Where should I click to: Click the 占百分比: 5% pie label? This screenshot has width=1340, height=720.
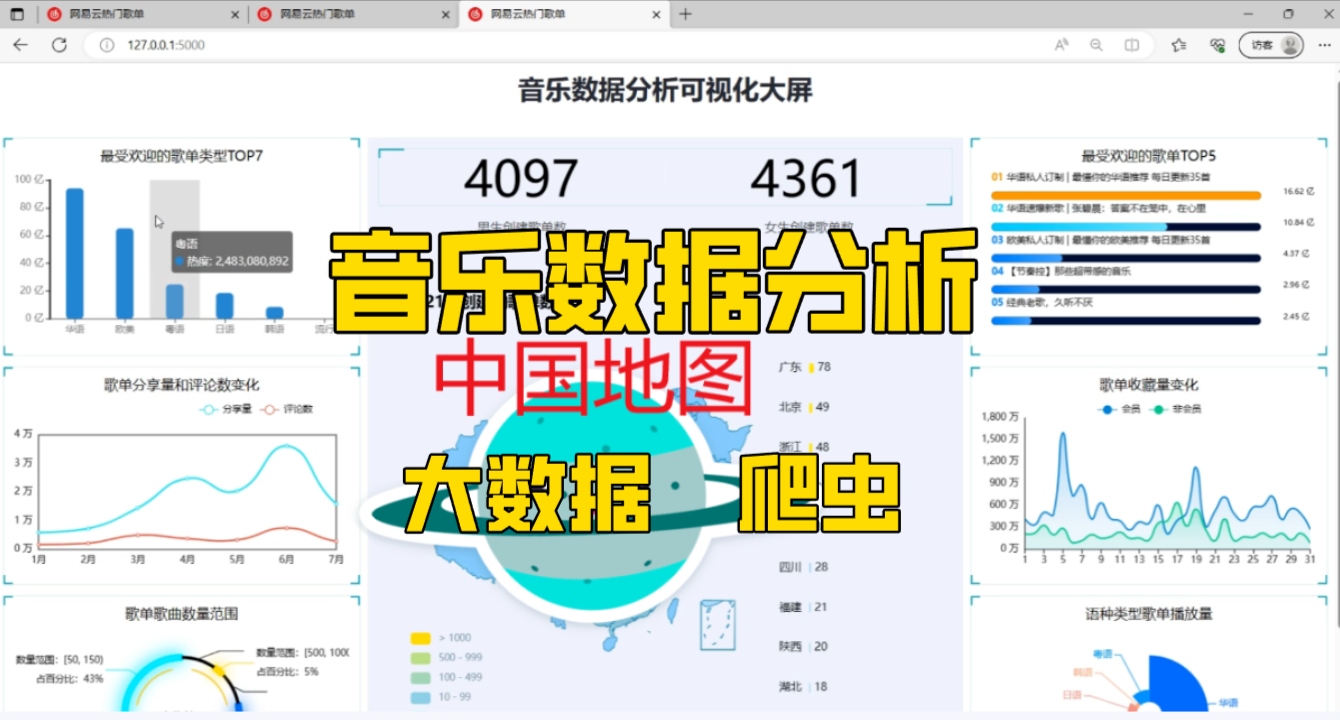288,672
